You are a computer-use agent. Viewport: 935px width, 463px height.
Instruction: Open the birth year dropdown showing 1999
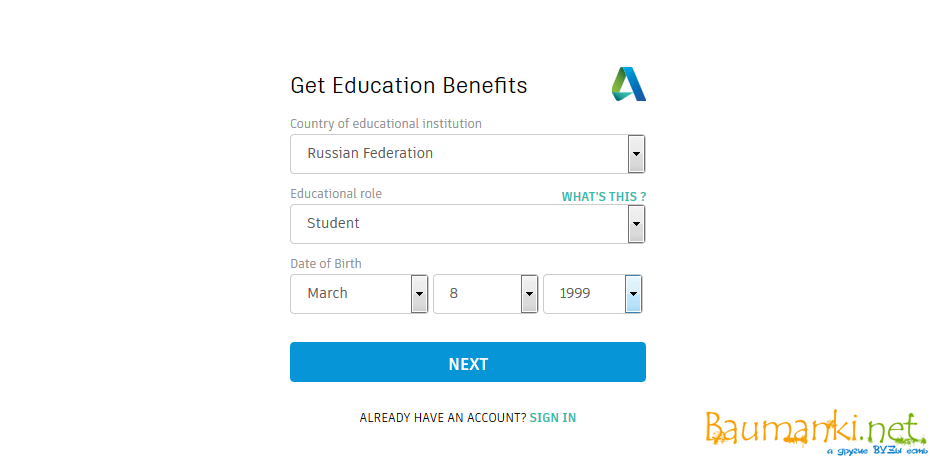(x=583, y=294)
